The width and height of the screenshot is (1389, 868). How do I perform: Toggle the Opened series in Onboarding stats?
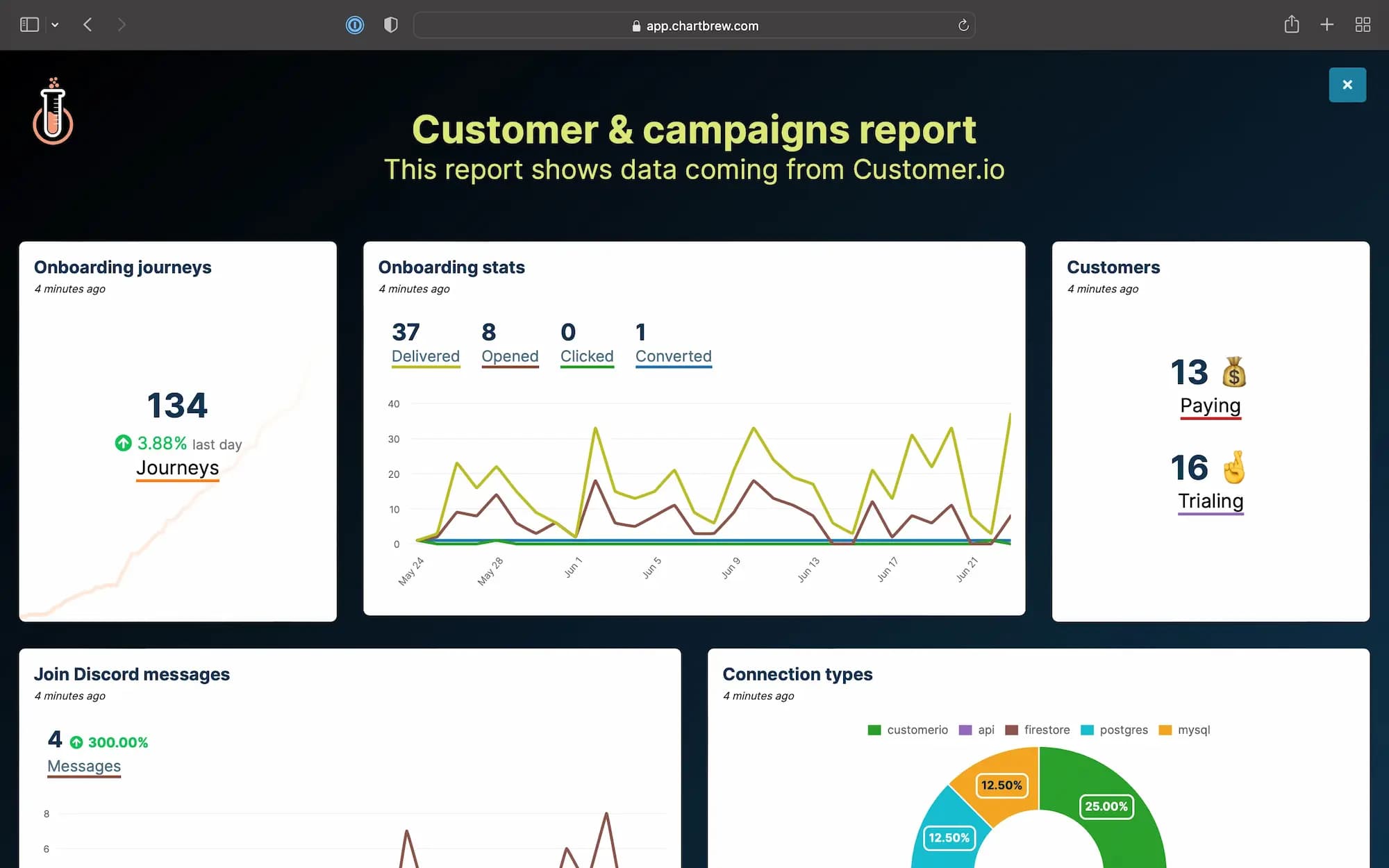pos(510,356)
